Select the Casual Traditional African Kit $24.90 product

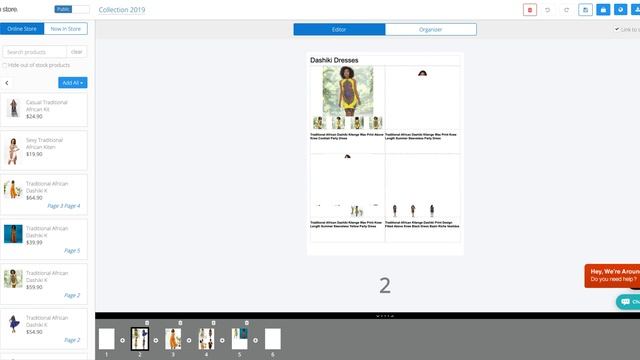[44, 109]
